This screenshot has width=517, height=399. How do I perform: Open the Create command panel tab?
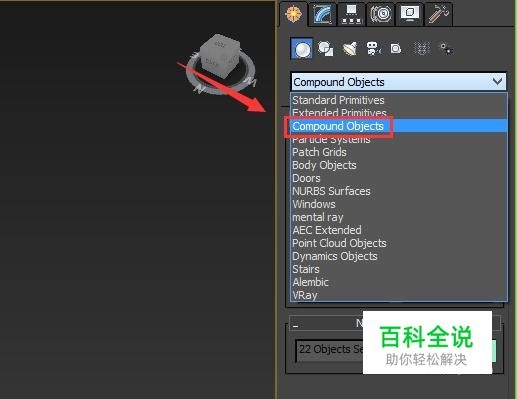(x=293, y=14)
